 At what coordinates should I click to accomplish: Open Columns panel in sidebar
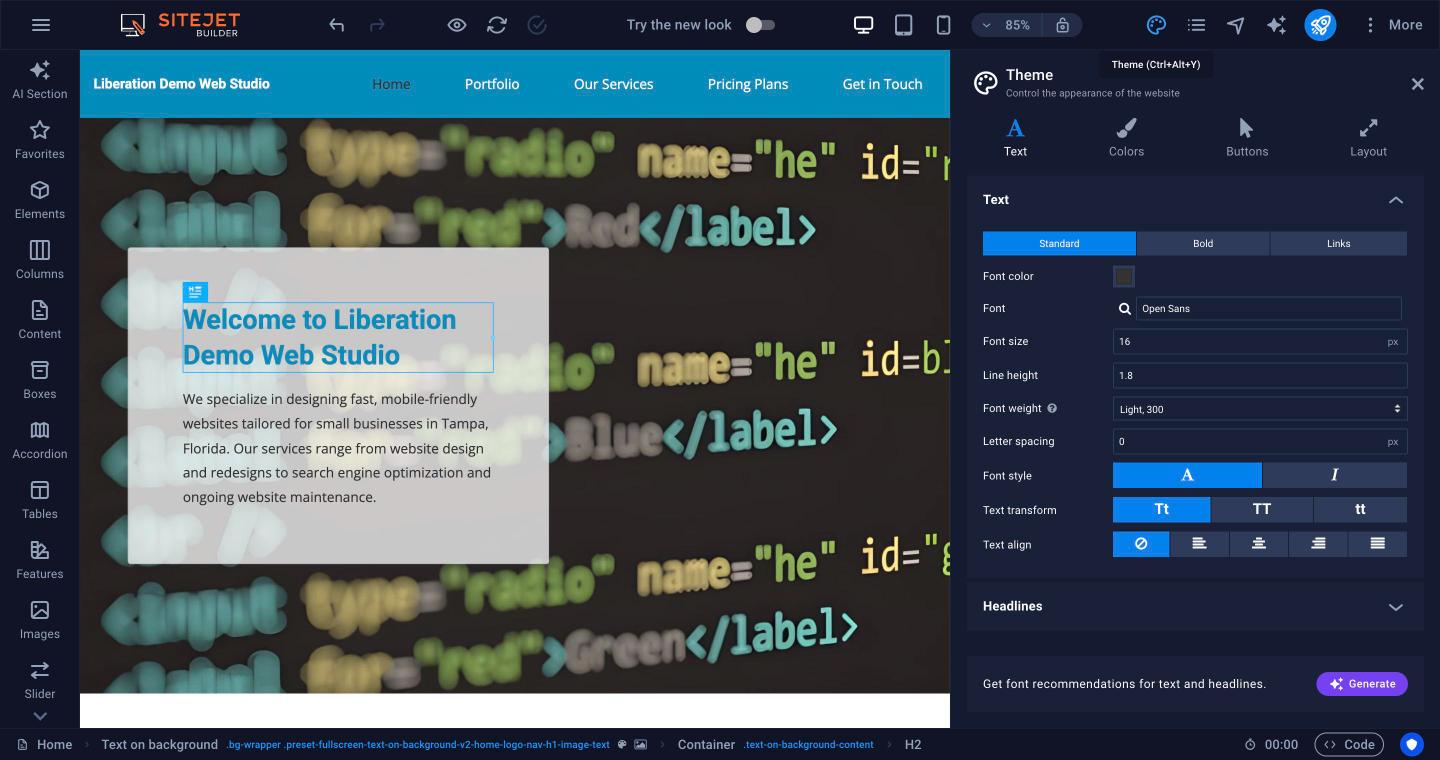(40, 260)
